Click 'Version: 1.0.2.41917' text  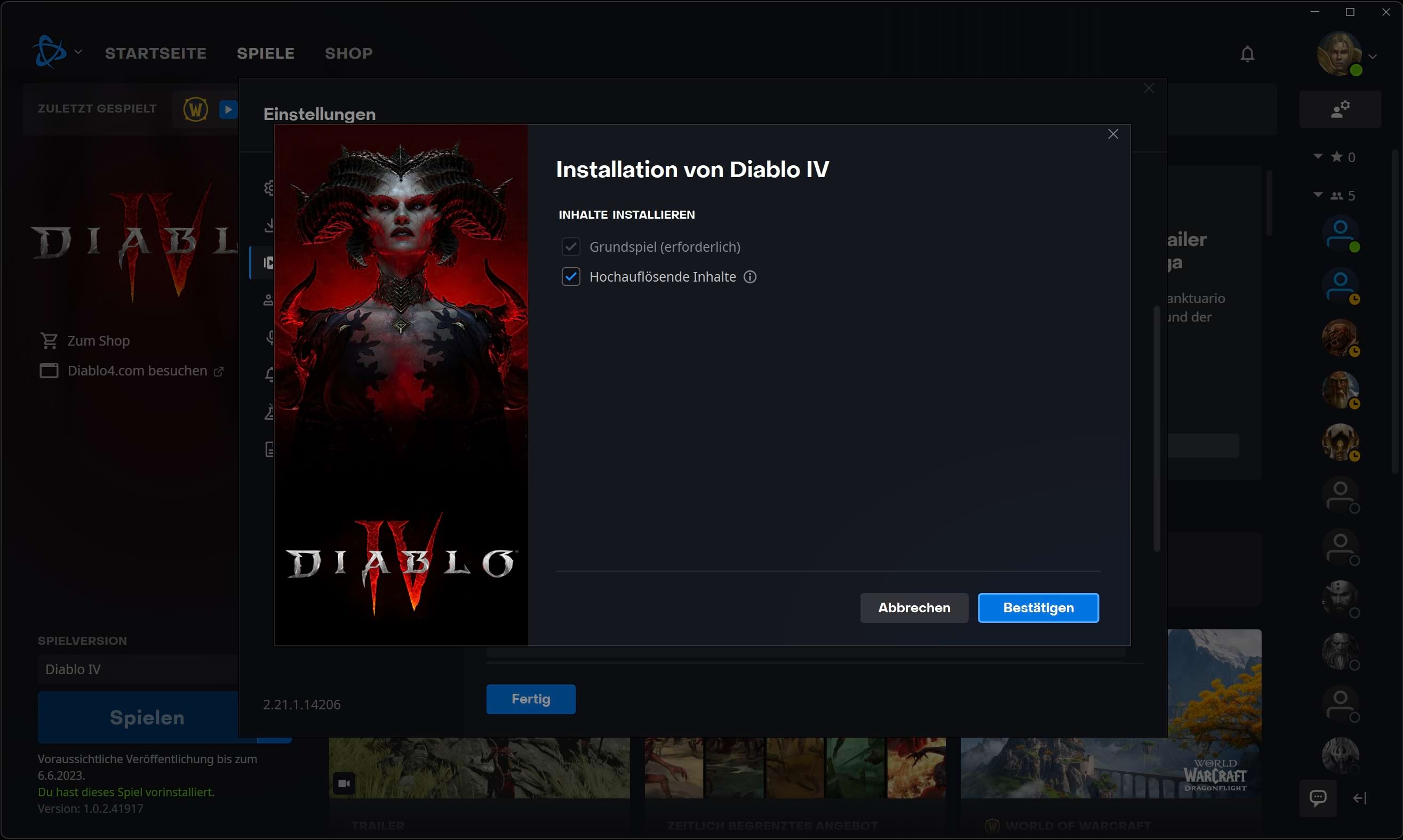click(x=91, y=809)
